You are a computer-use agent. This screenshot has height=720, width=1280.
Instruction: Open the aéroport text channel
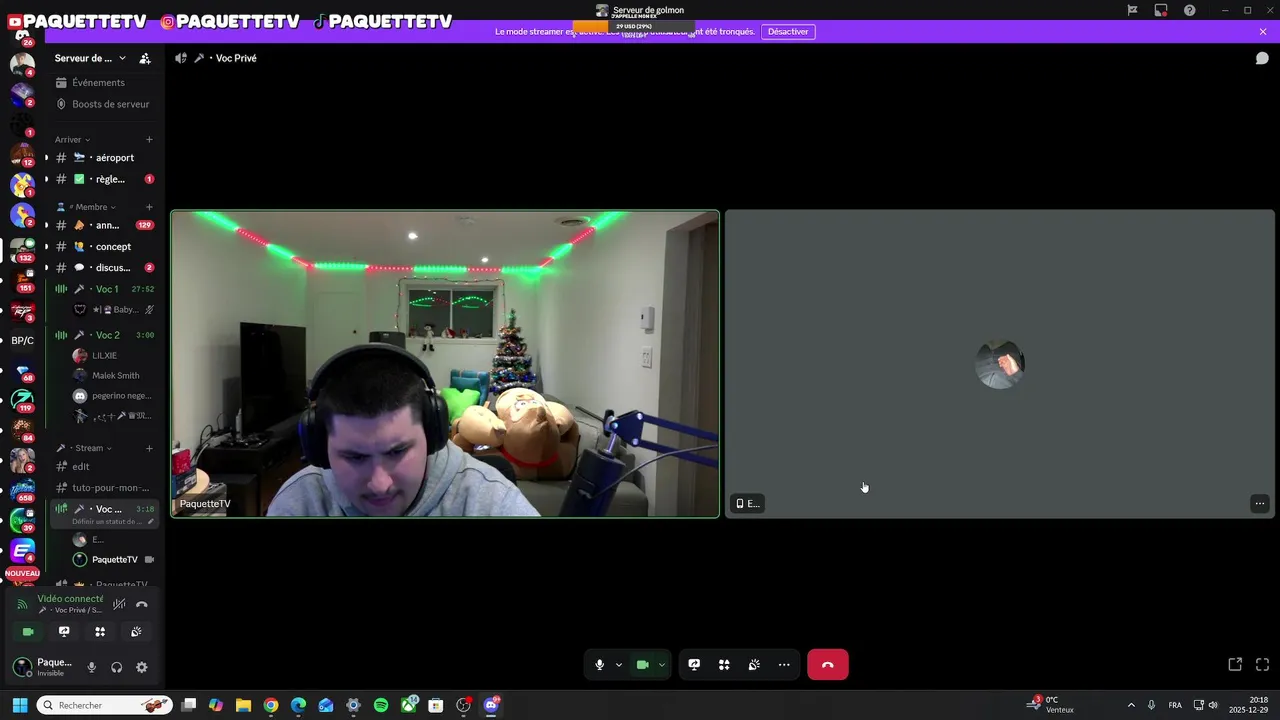tap(103, 158)
